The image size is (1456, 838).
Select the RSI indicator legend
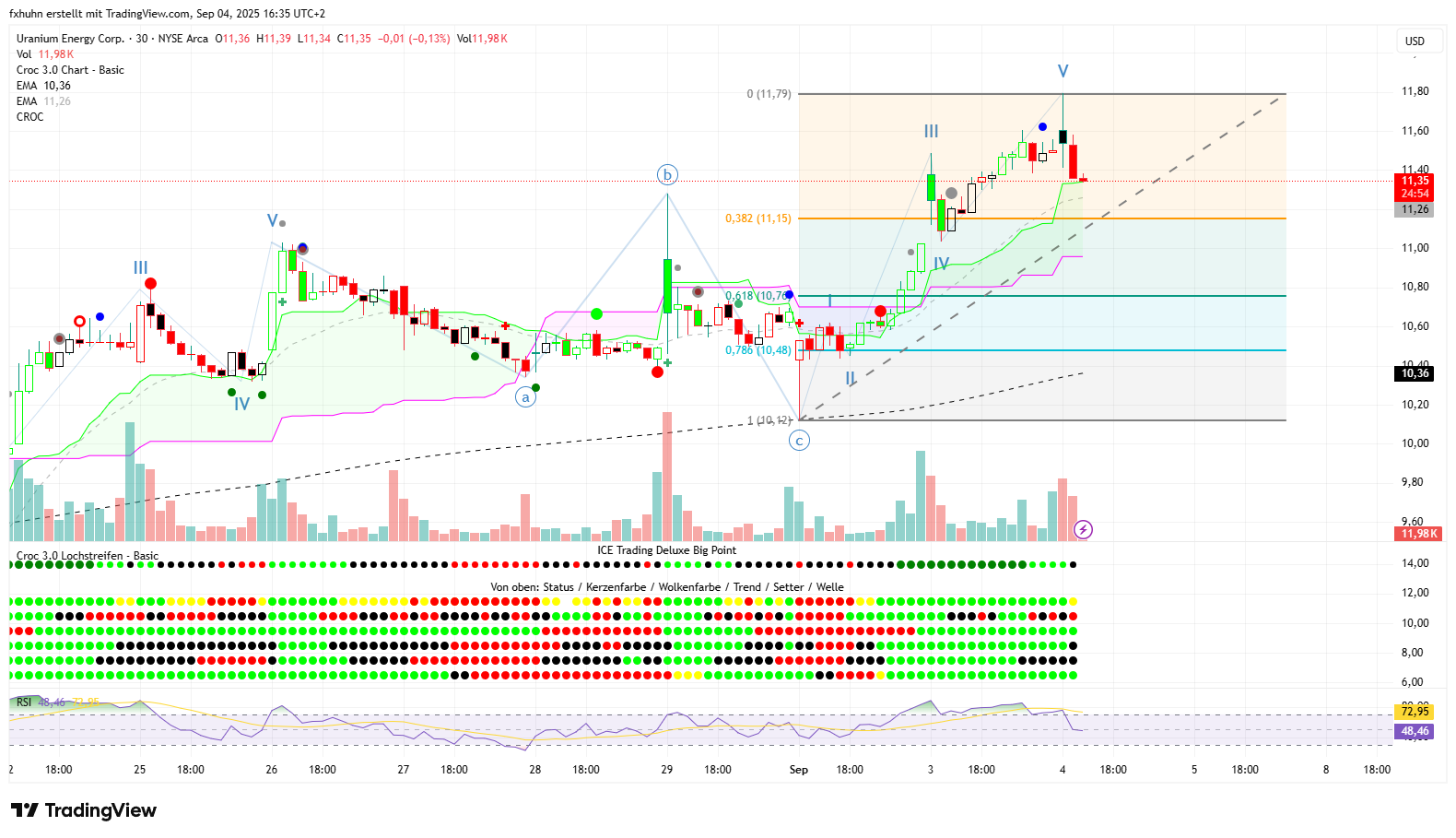point(24,702)
